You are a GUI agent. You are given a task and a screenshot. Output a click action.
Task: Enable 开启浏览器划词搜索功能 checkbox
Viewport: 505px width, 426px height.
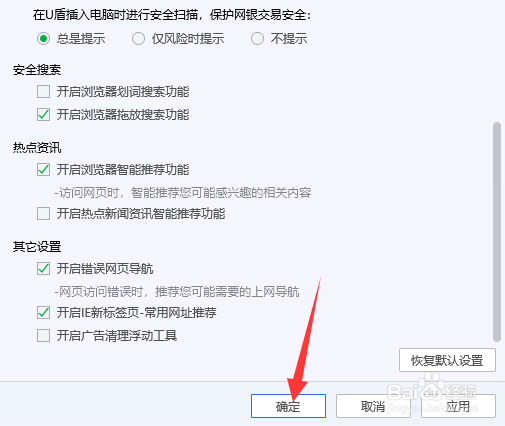43,91
